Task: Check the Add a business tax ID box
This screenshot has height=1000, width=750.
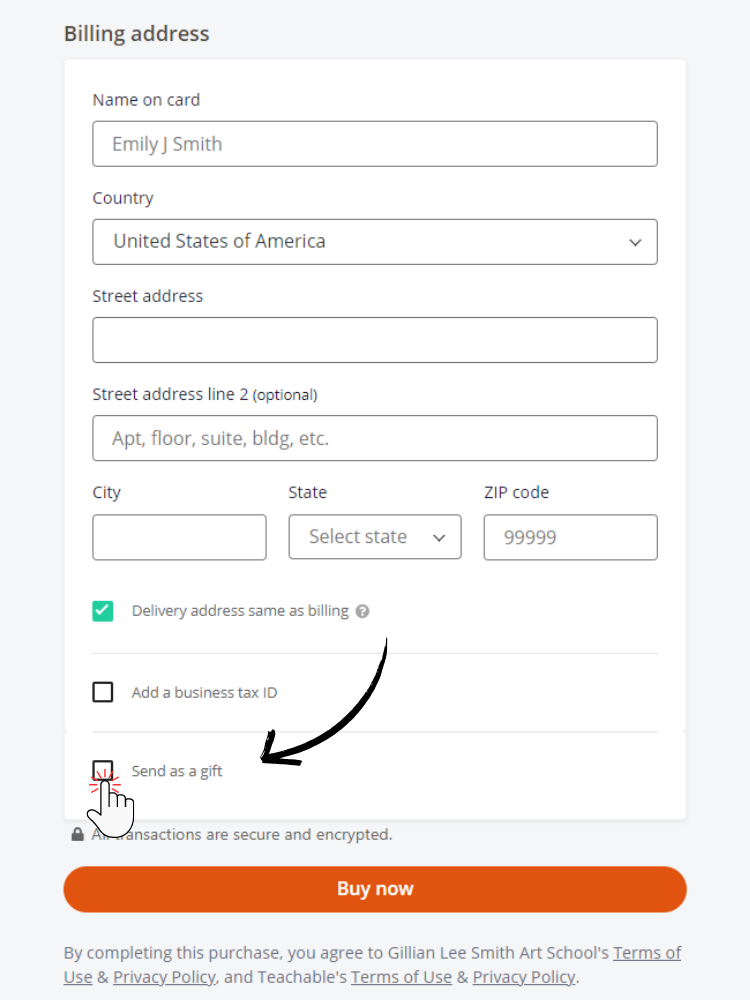Action: coord(103,692)
